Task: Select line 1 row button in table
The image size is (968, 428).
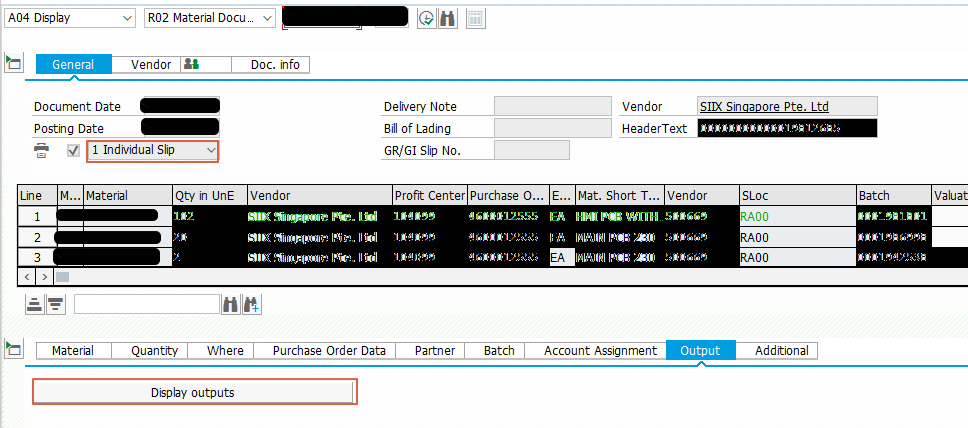Action: click(37, 217)
